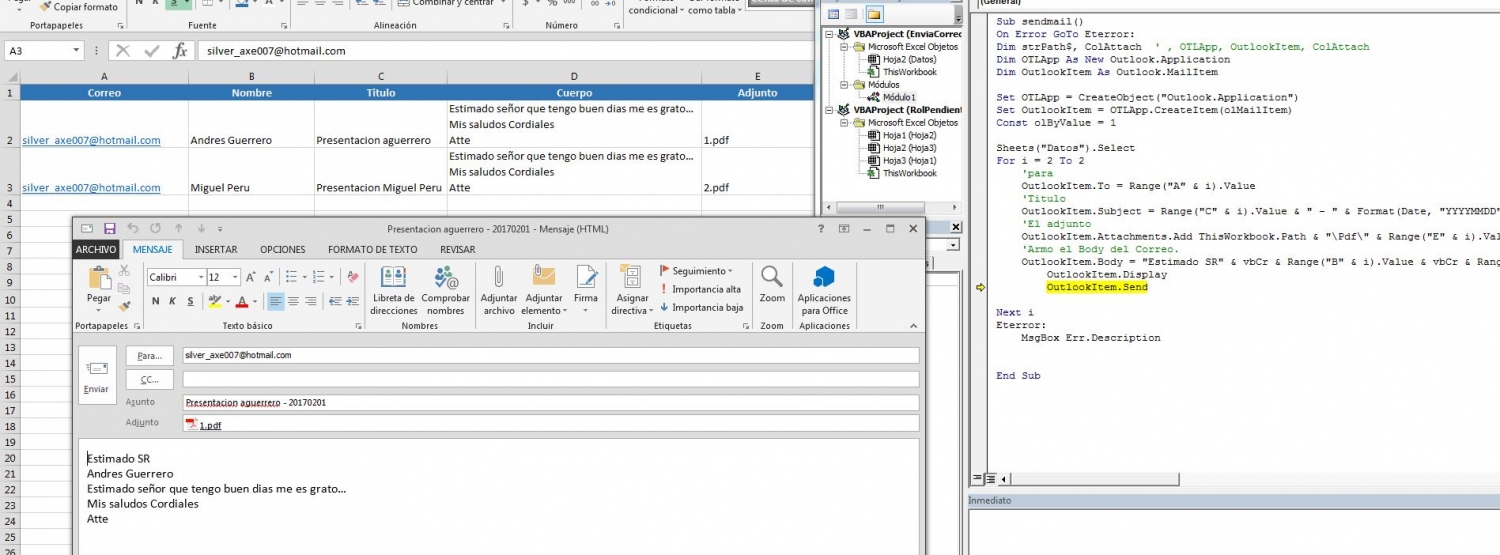Viewport: 1500px width, 555px height.
Task: Open the font size 12 dropdown
Action: [x=235, y=277]
